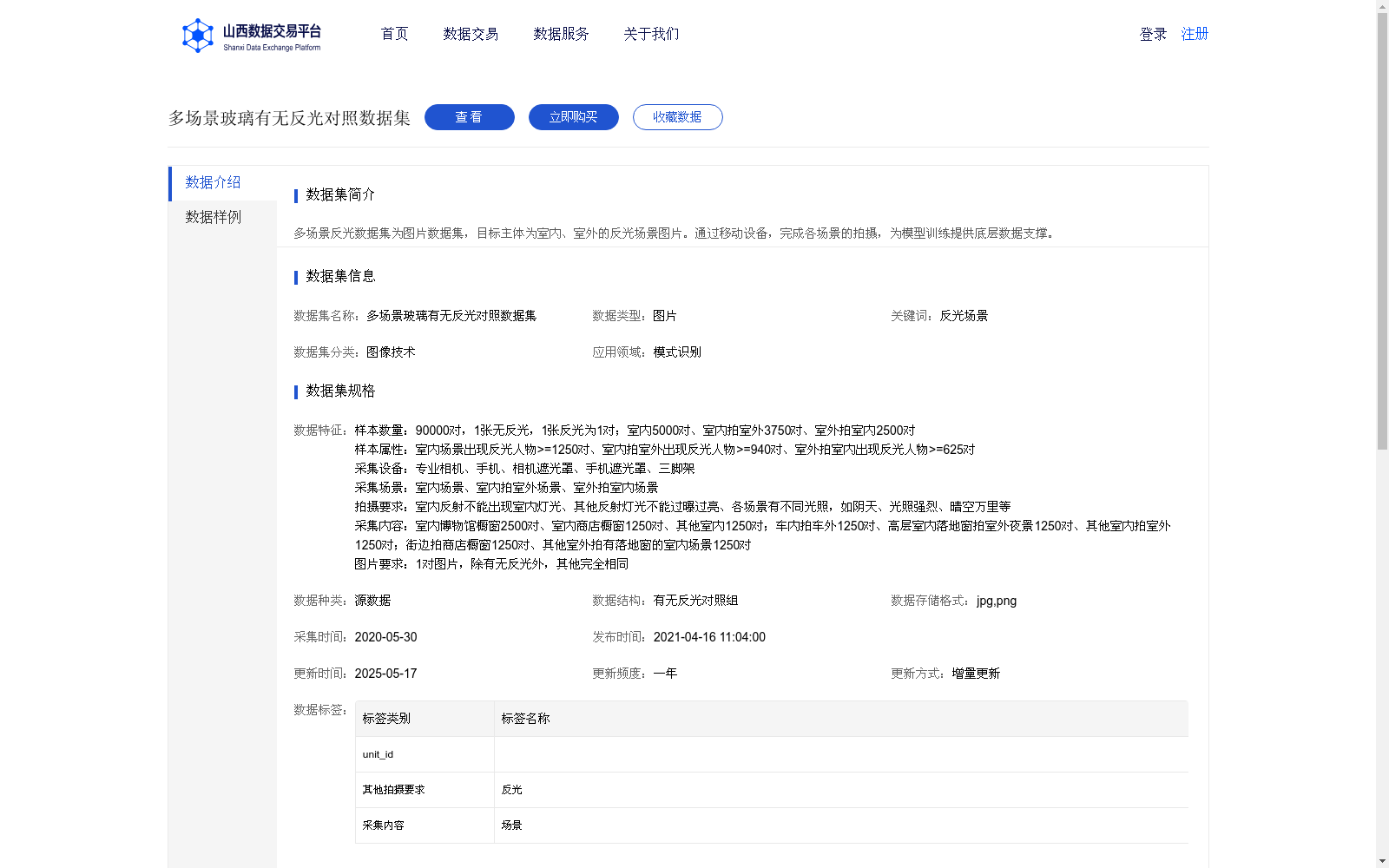Viewport: 1389px width, 868px height.
Task: Click the page scrollbar down arrow
Action: point(1382,861)
